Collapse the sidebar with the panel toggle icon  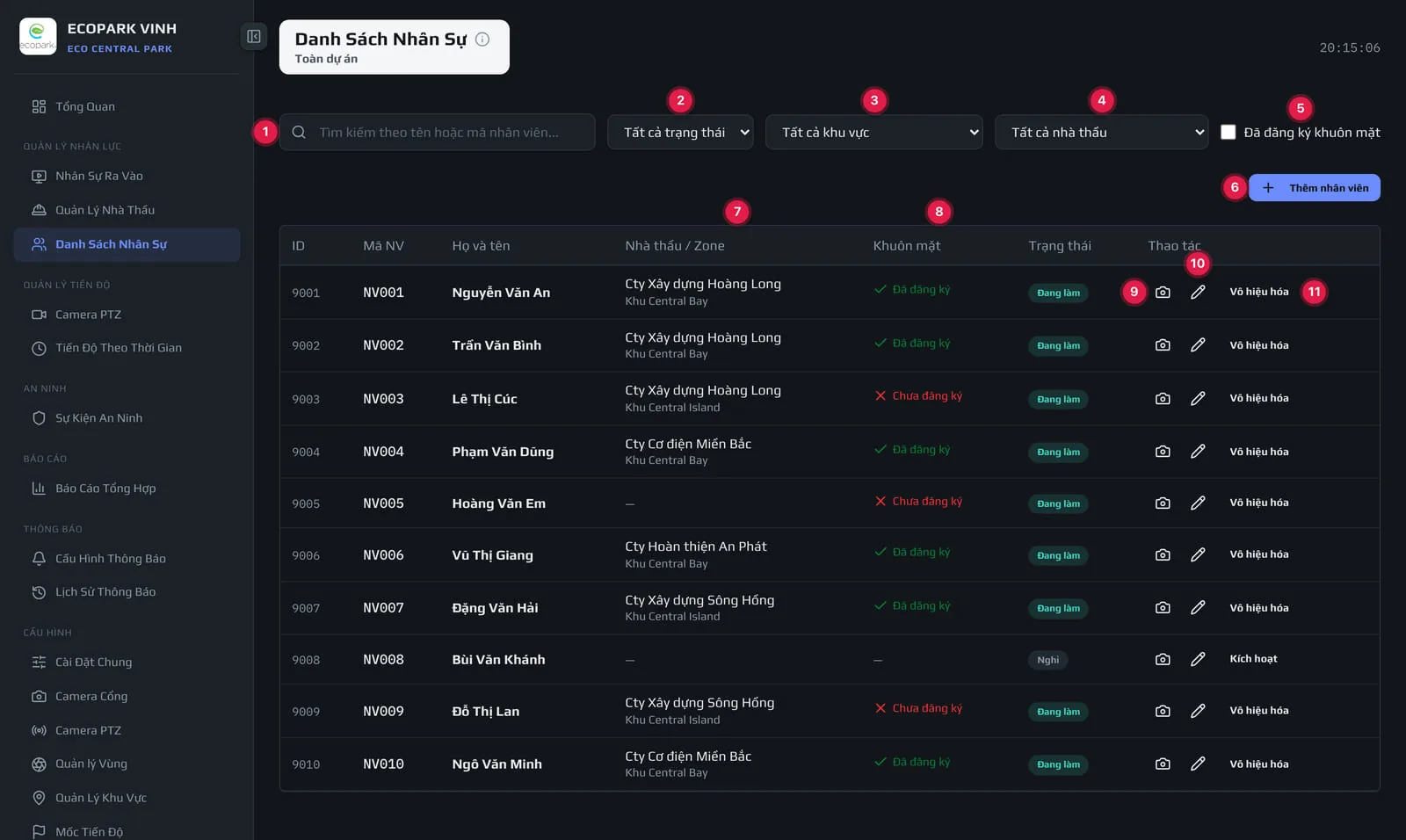254,36
